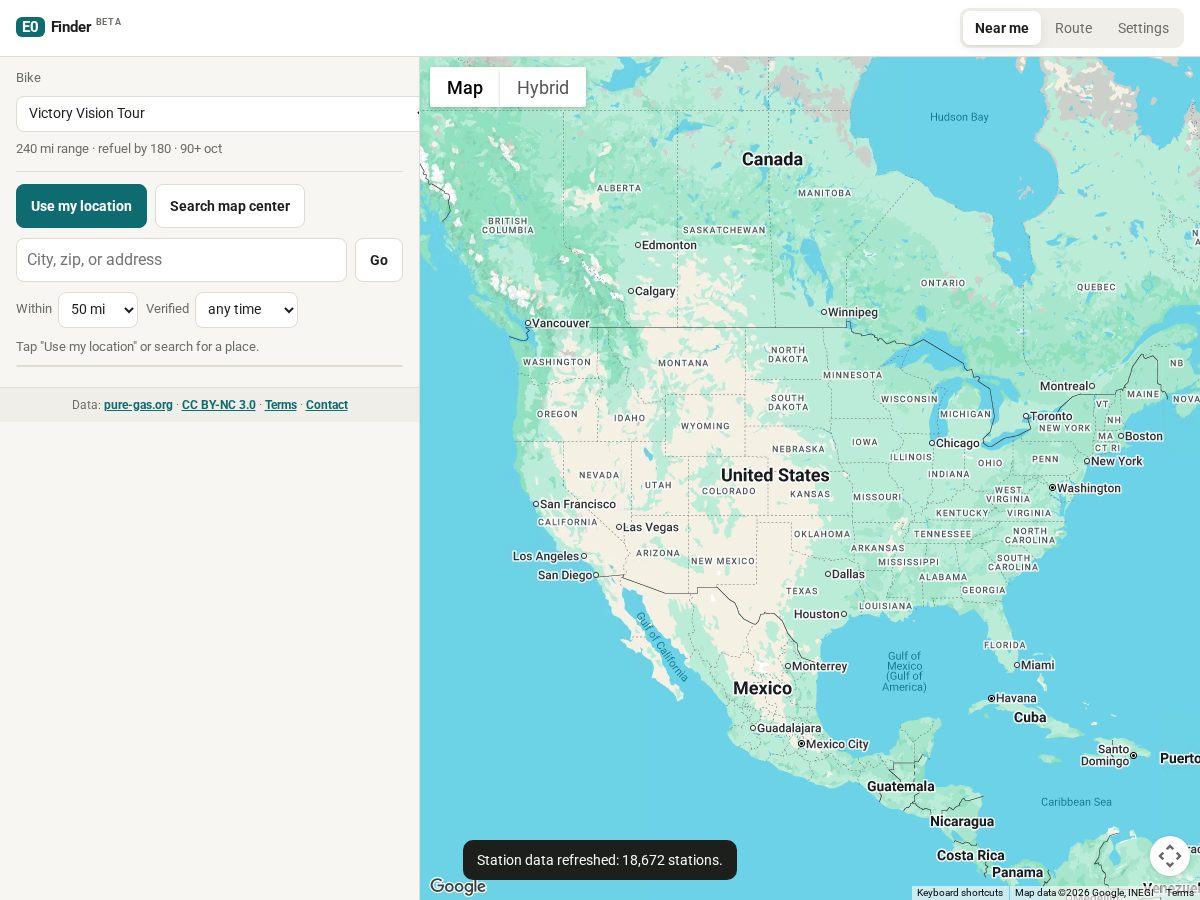Click the E0 Finder logo badge
The height and width of the screenshot is (900, 1200).
pos(30,27)
